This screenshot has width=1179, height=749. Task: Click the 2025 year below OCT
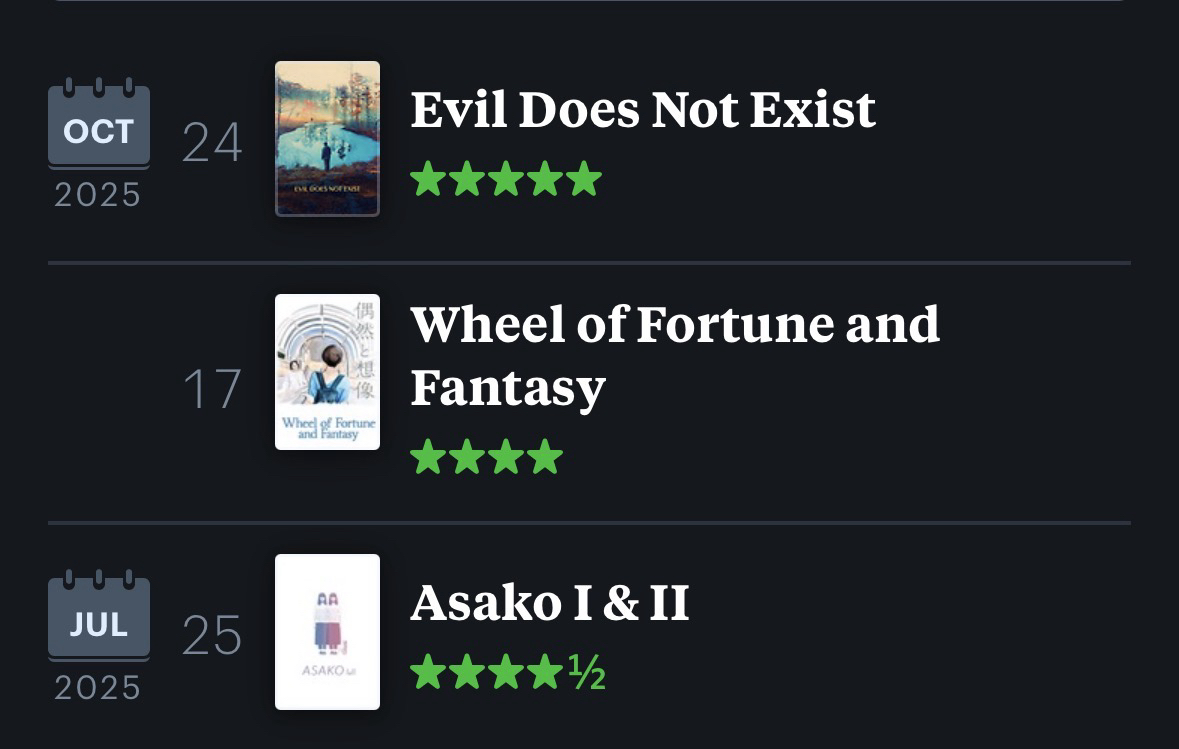[x=98, y=195]
